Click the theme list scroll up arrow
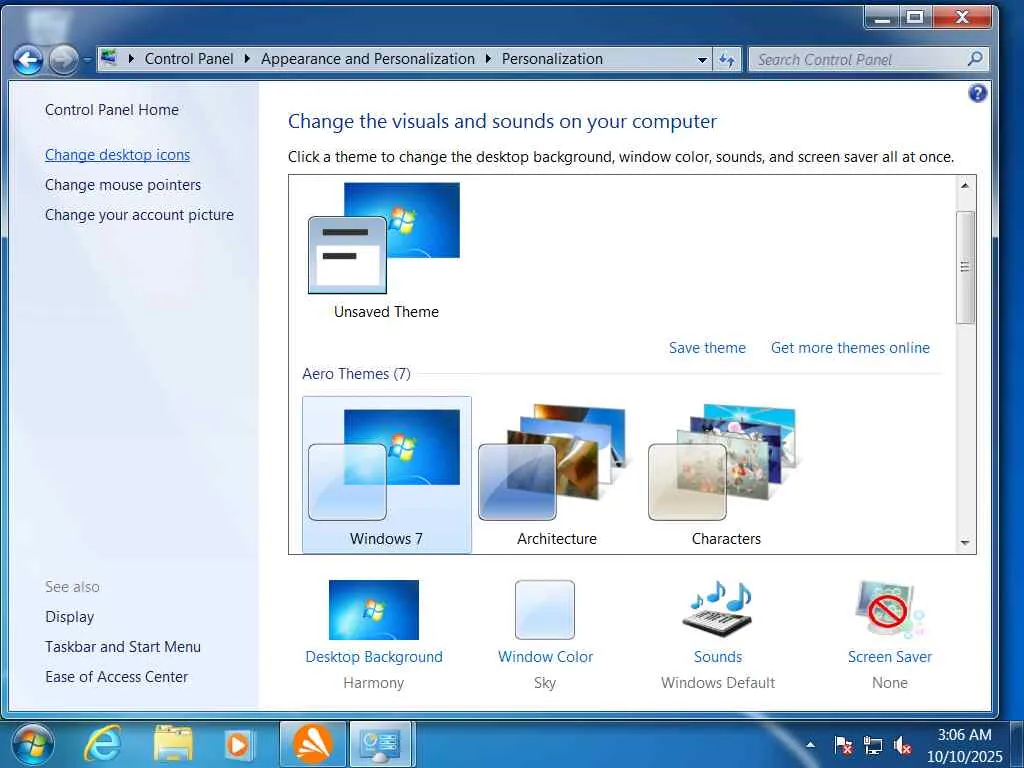Screen dimensions: 1024x768 coord(965,186)
